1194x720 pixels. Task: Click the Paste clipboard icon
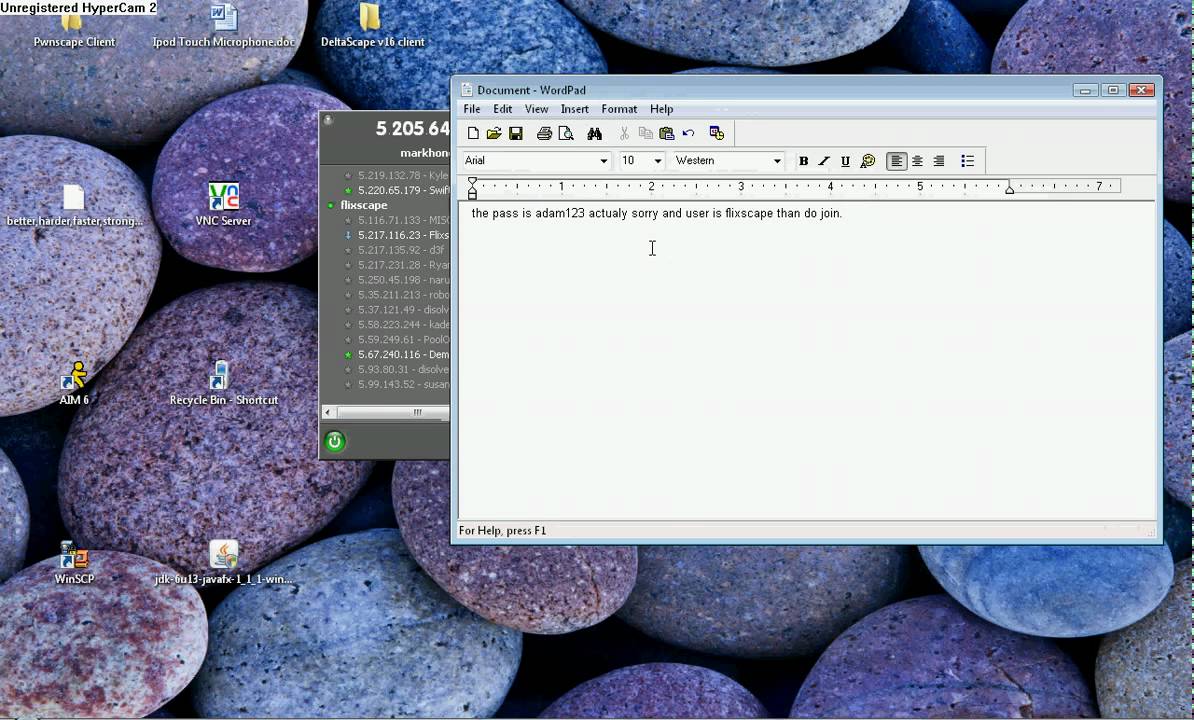click(667, 134)
